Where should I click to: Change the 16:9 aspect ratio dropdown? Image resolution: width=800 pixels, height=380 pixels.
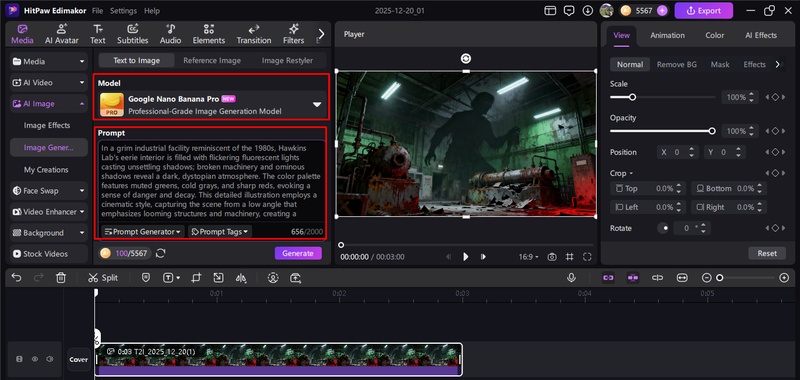(529, 257)
